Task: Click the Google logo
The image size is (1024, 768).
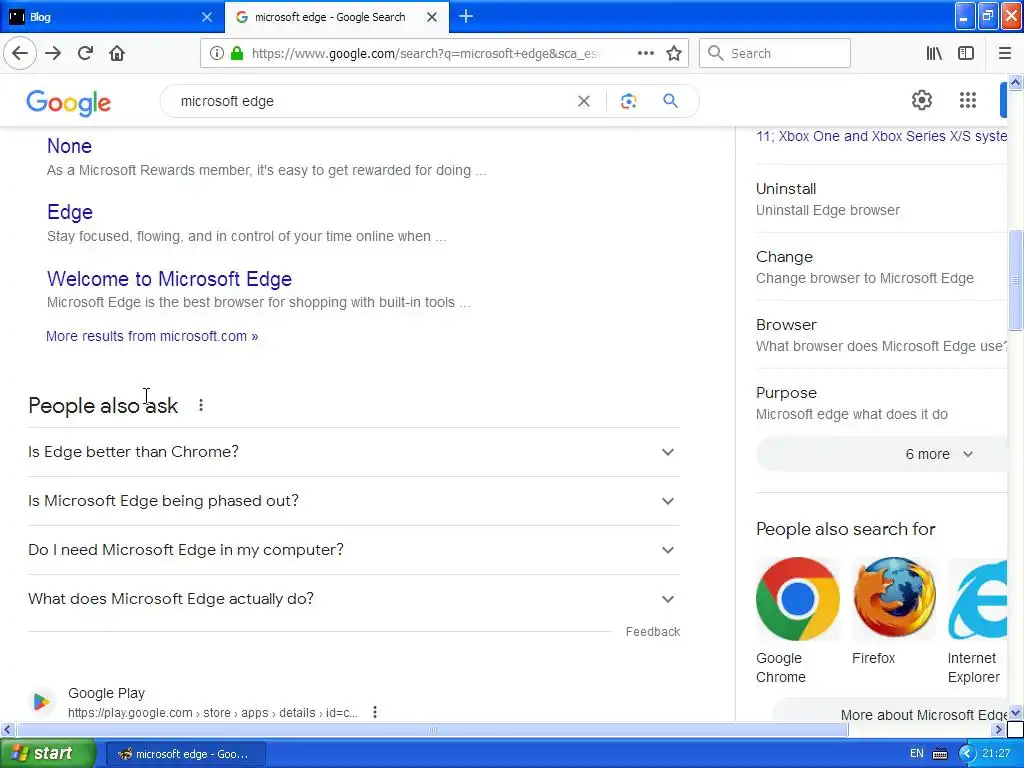Action: (x=69, y=103)
